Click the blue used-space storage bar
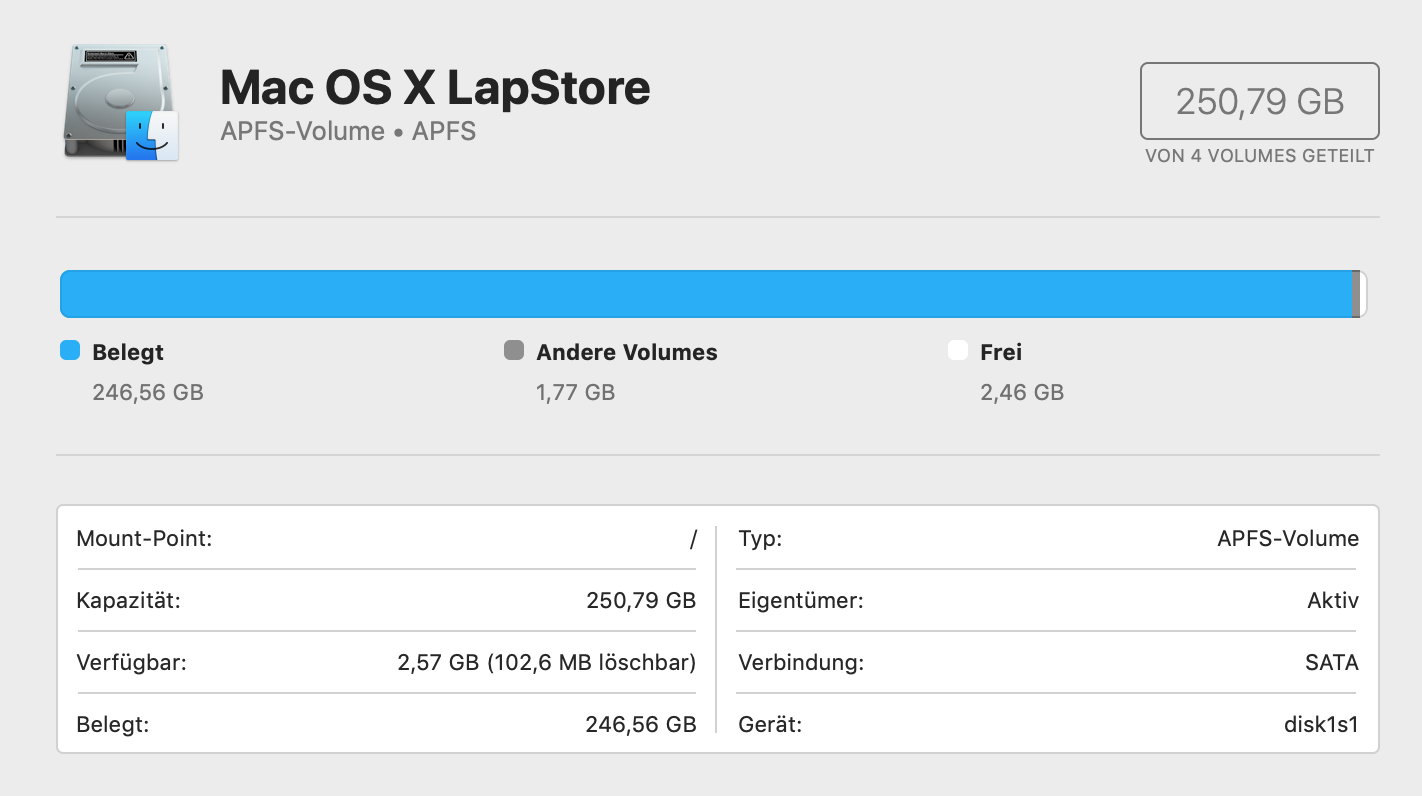The image size is (1422, 796). (x=706, y=294)
